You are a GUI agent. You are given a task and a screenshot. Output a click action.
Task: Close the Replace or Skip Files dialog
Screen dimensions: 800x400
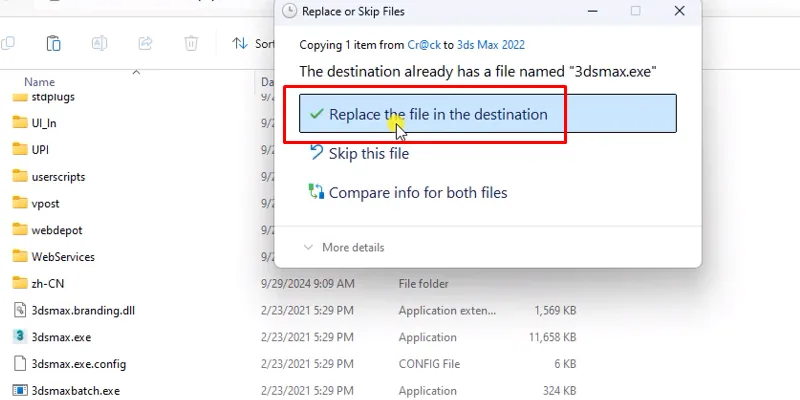680,11
